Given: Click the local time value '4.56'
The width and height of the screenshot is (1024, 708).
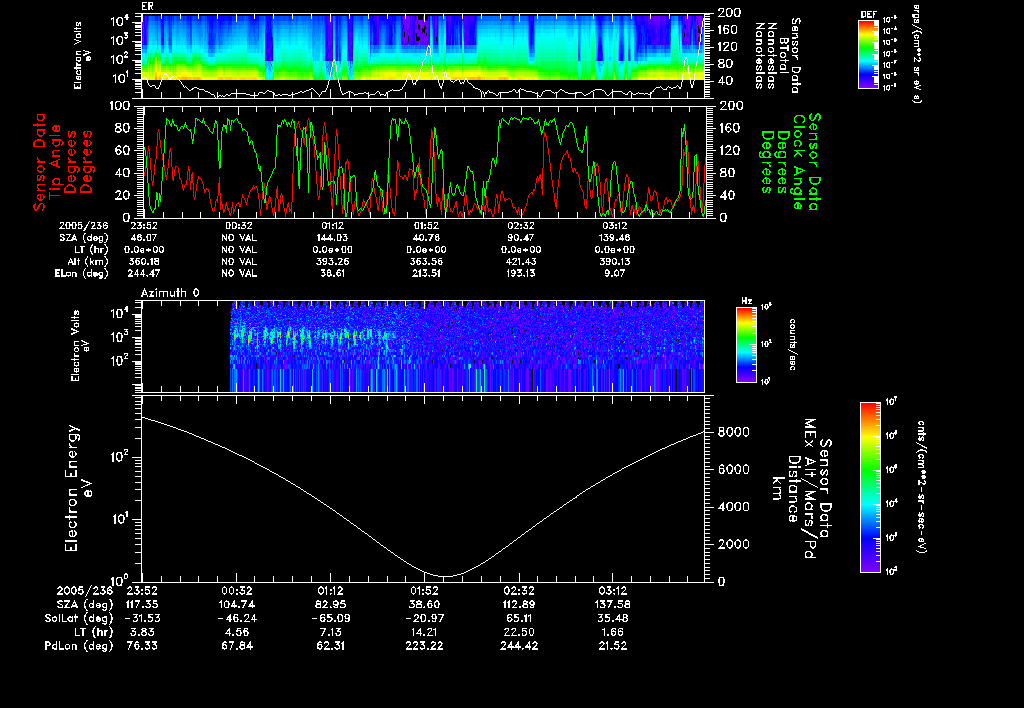Looking at the screenshot, I should [x=236, y=632].
